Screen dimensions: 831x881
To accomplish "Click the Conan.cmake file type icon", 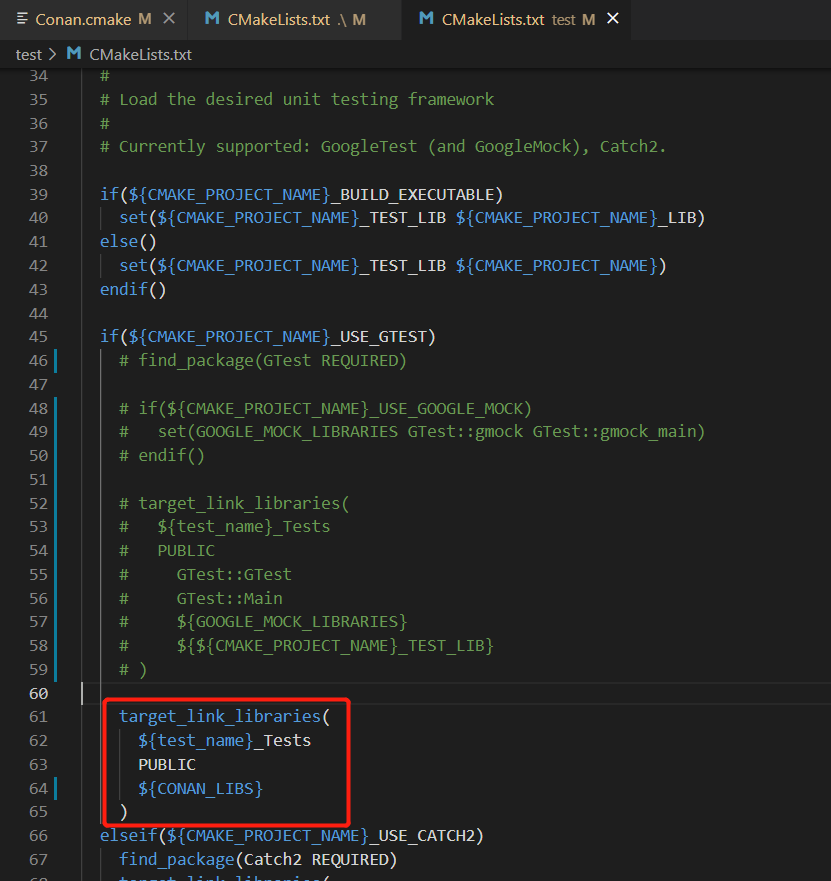I will [22, 19].
